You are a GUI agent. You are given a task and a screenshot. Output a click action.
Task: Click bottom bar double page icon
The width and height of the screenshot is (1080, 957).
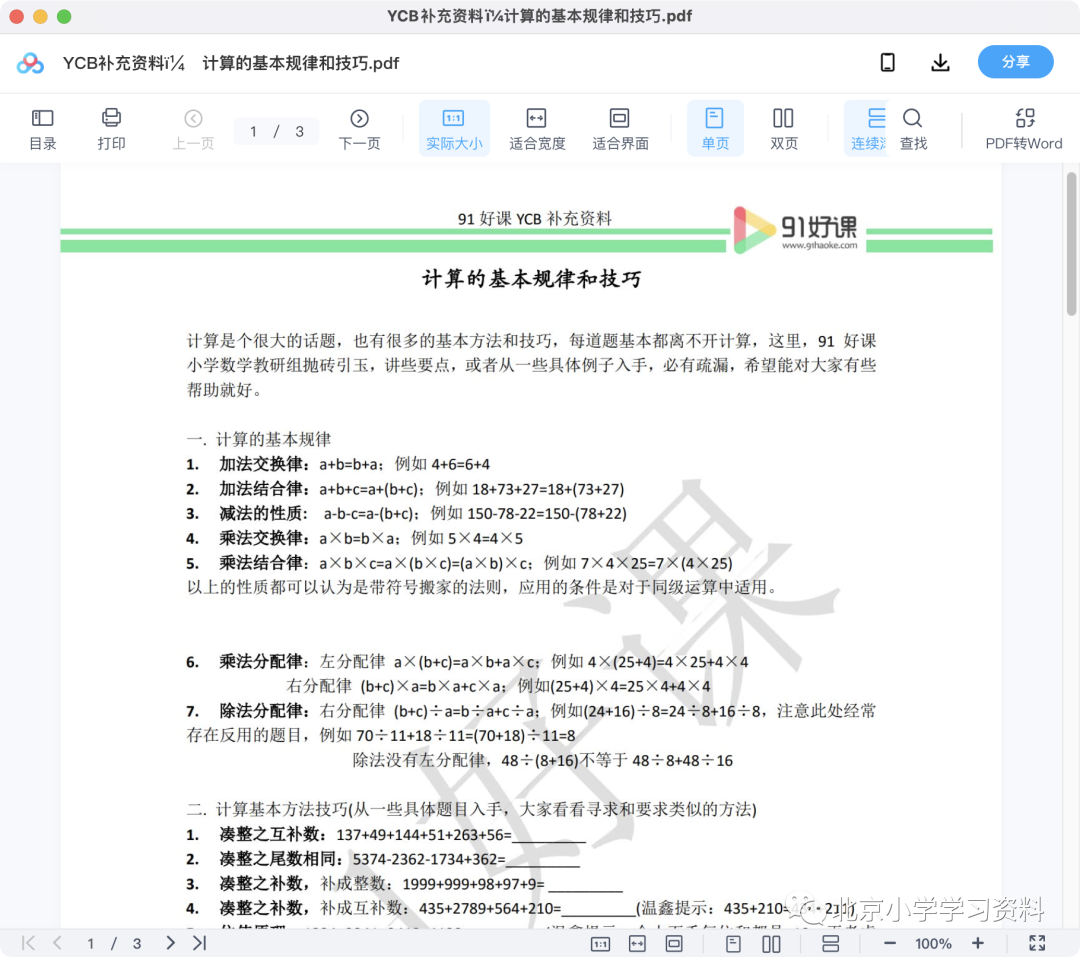click(x=771, y=944)
